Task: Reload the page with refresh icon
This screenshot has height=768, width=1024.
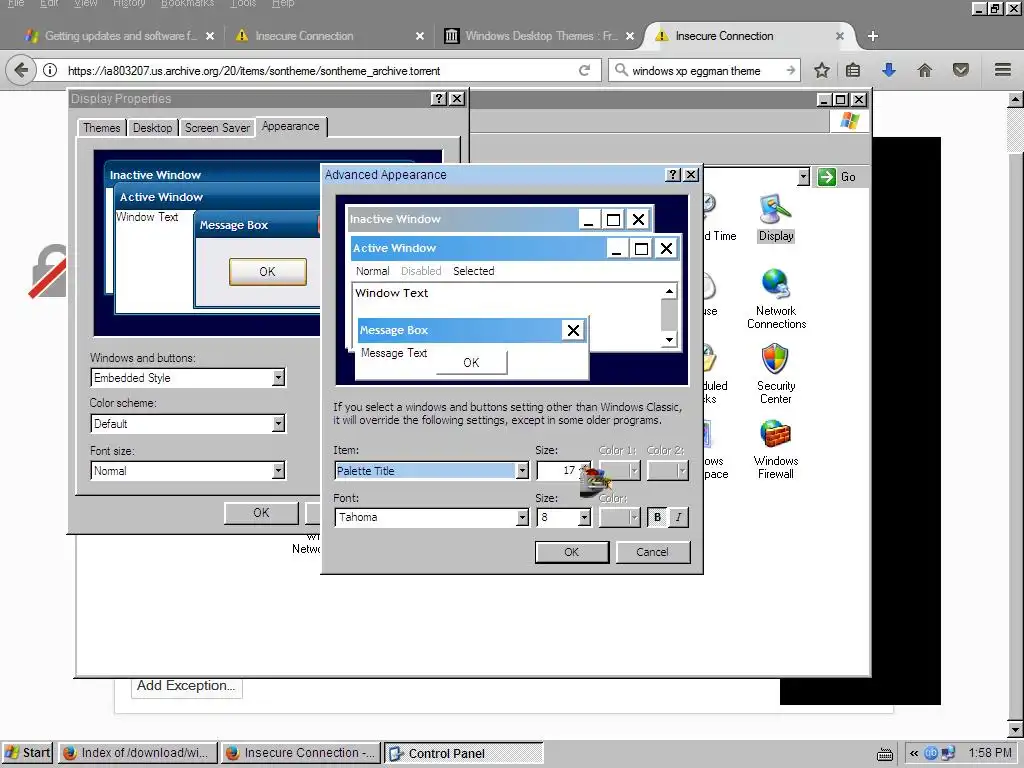Action: [584, 71]
